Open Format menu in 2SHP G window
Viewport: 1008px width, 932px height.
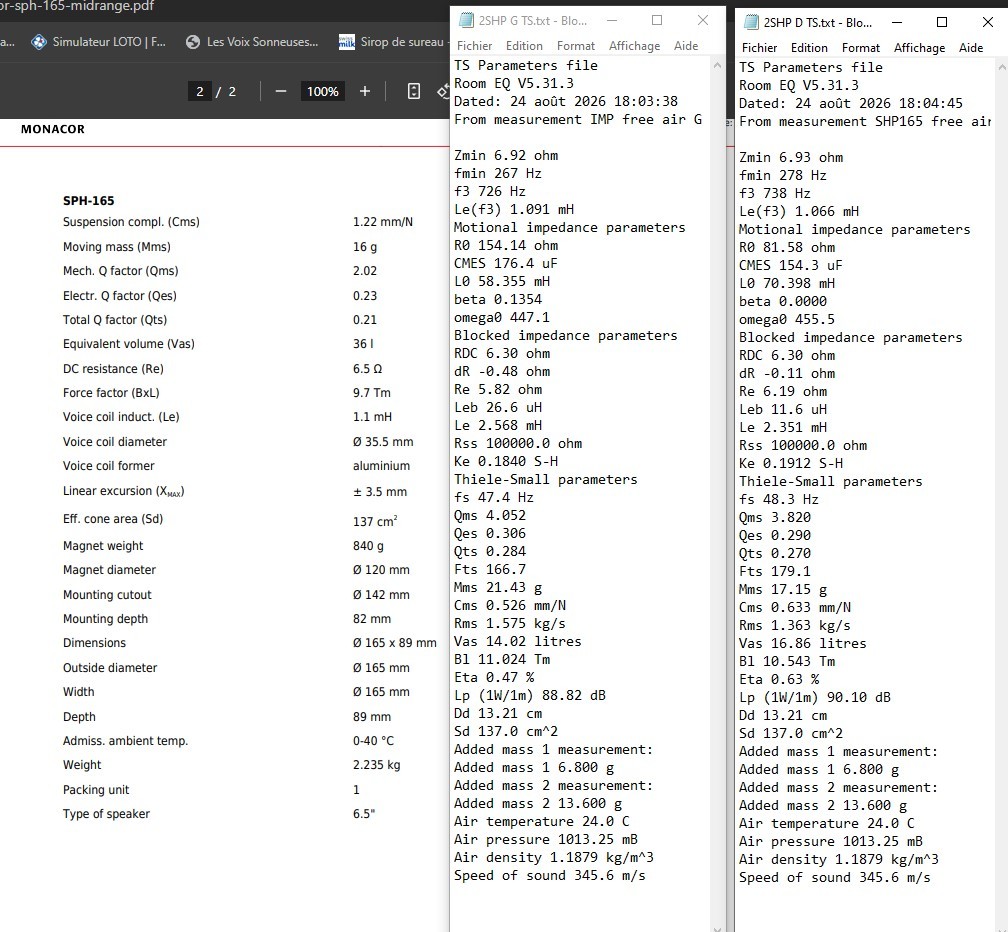575,46
